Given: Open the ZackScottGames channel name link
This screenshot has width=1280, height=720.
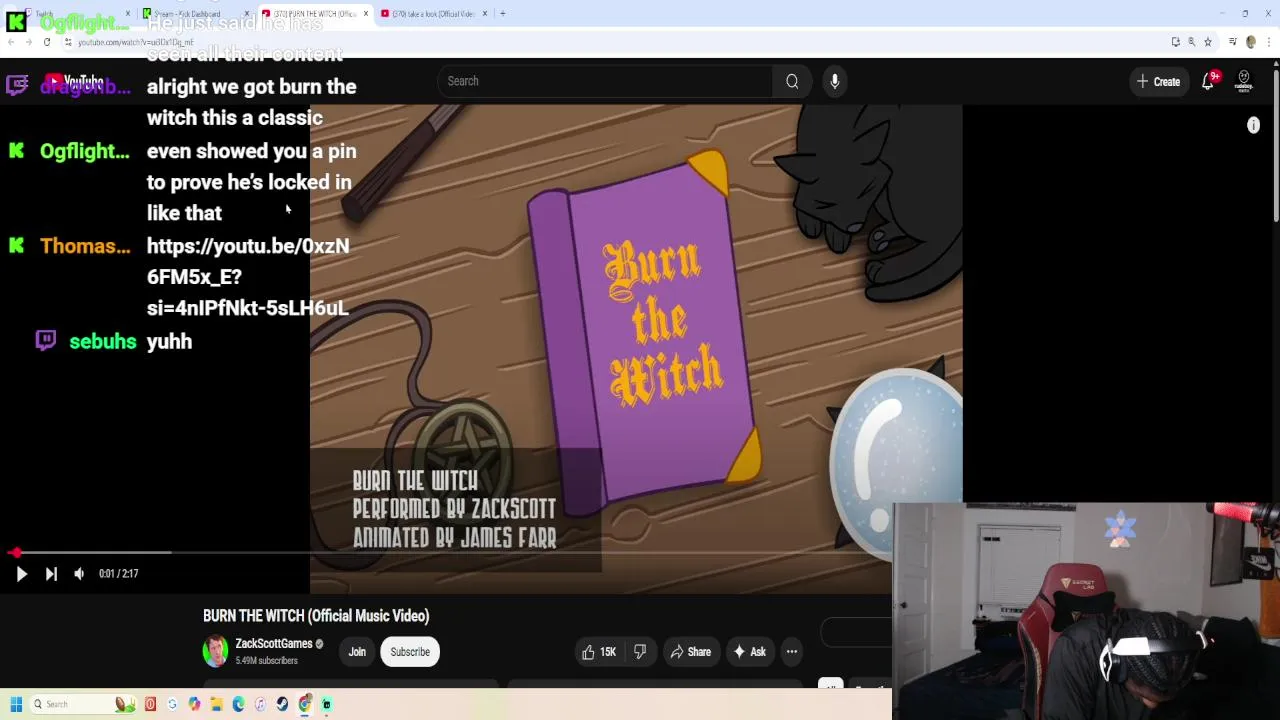Looking at the screenshot, I should (x=274, y=644).
